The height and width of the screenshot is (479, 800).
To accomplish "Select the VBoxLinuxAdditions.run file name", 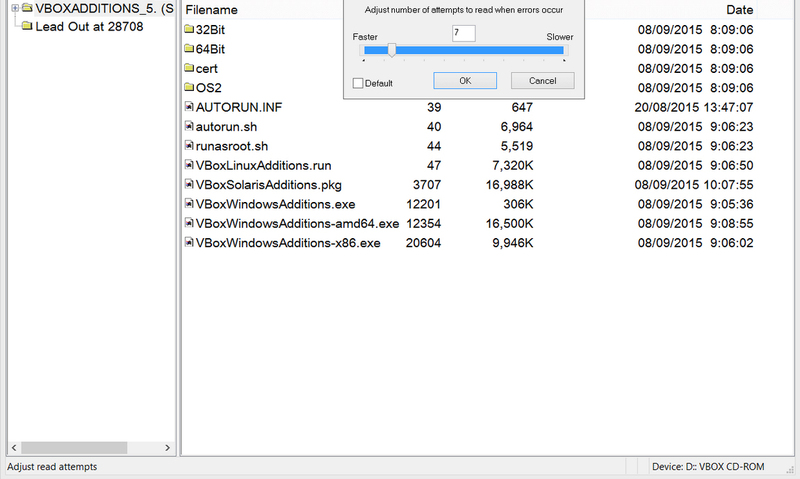I will [264, 165].
